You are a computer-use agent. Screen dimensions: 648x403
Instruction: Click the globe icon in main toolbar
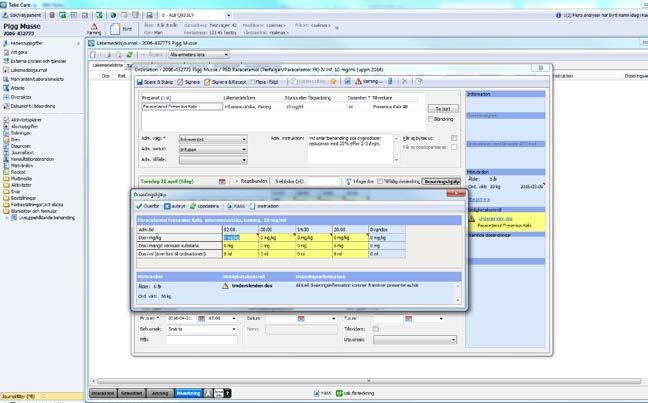pyautogui.click(x=113, y=15)
